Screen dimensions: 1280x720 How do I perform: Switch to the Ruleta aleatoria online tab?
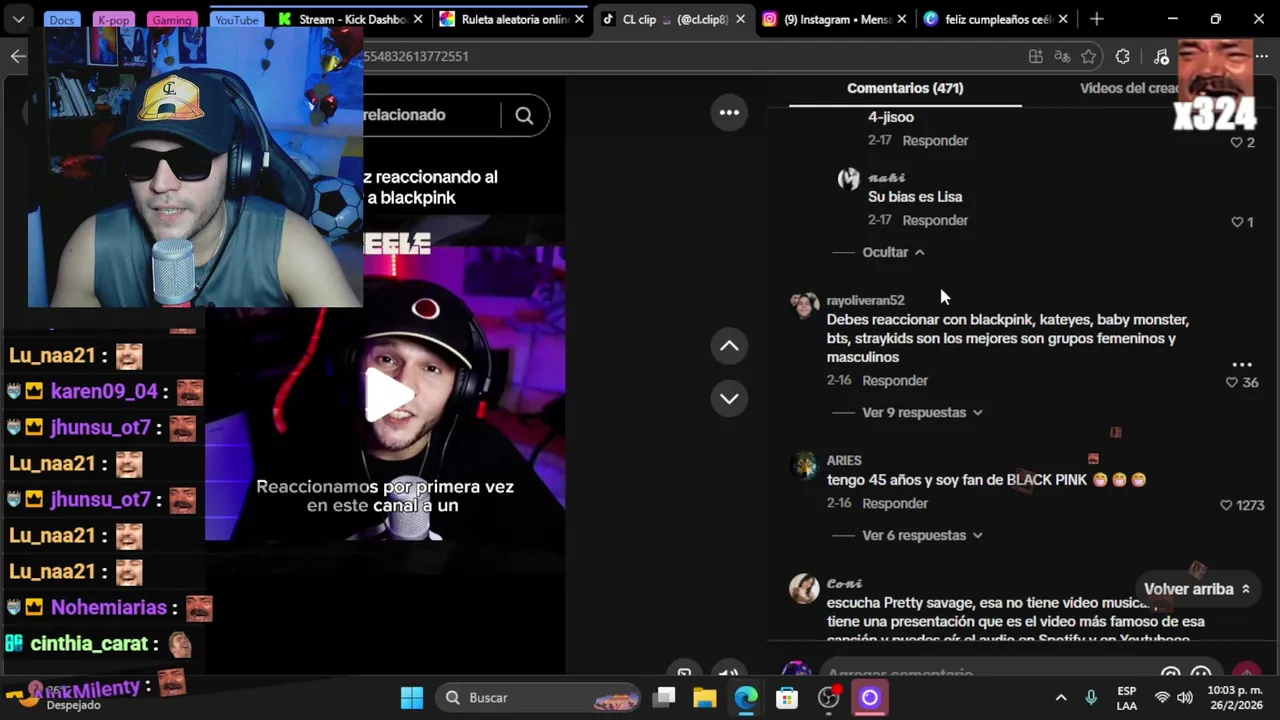tap(512, 19)
